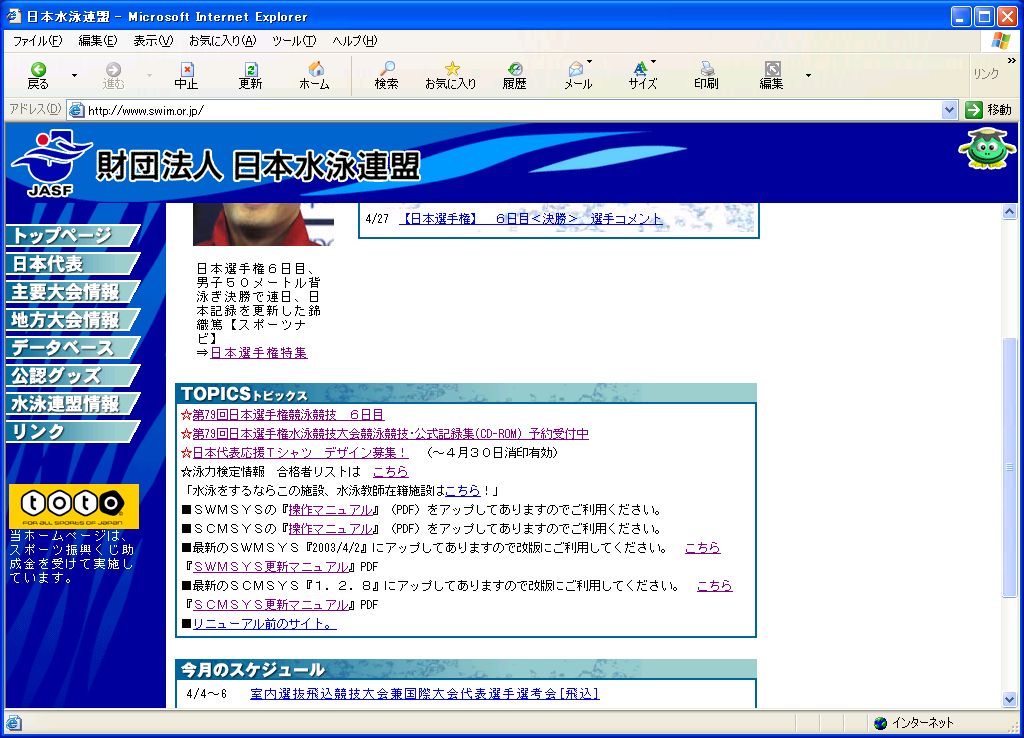The height and width of the screenshot is (738, 1024).
Task: Open the Favorites (お気に入り) menu
Action: [223, 40]
